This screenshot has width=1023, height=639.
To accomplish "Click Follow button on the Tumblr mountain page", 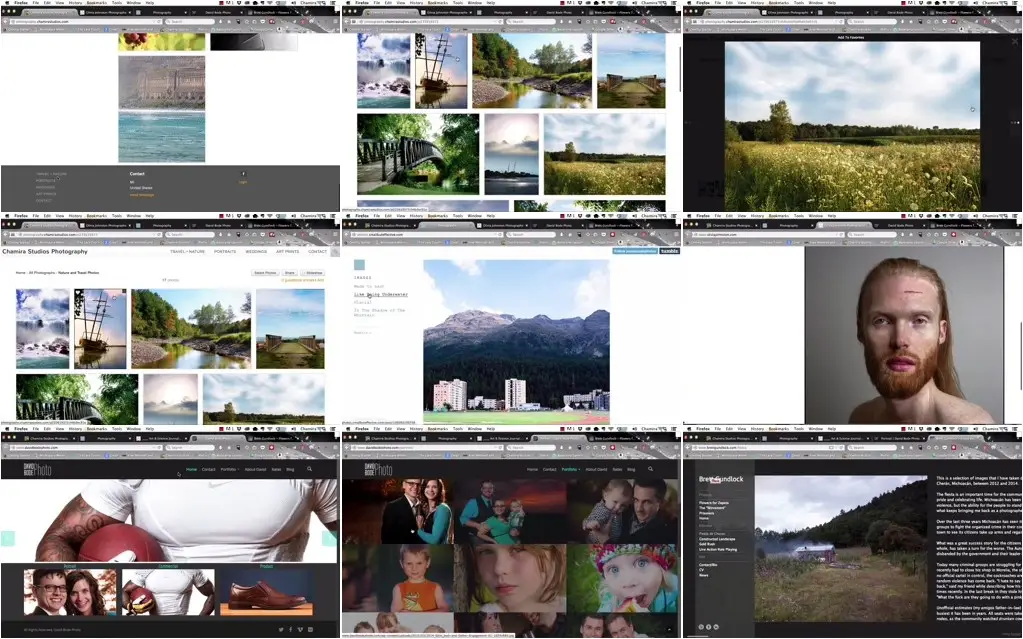I will click(635, 251).
